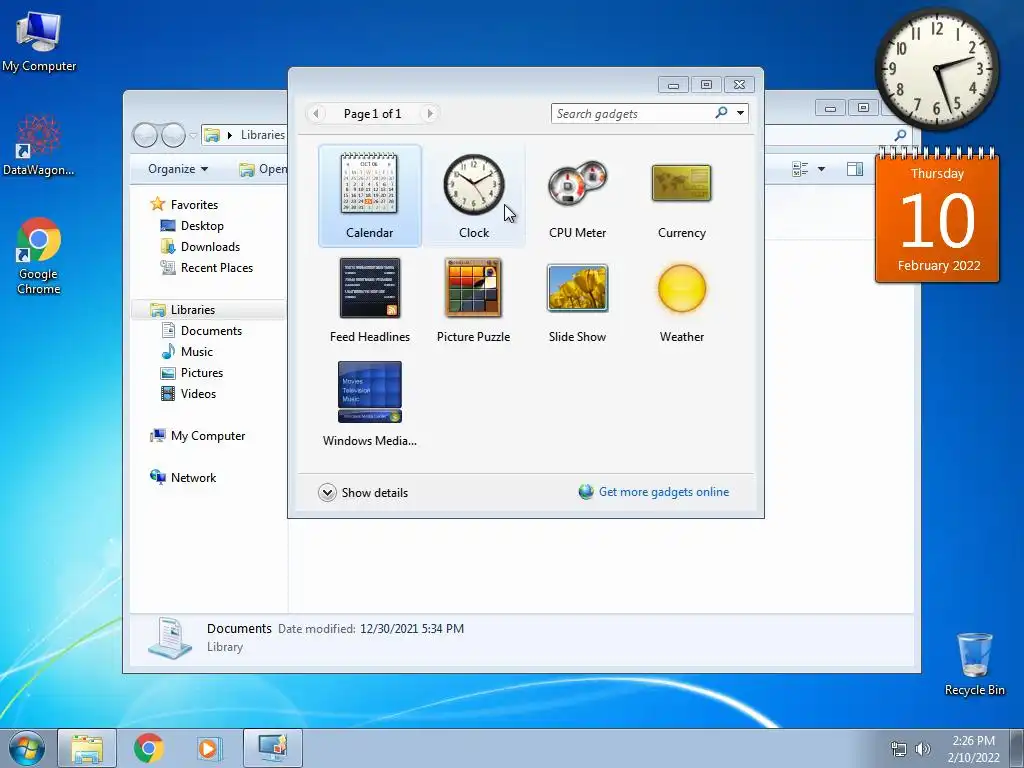Screen dimensions: 1024x768
Task: Click the Open button in Explorer toolbar
Action: (263, 169)
